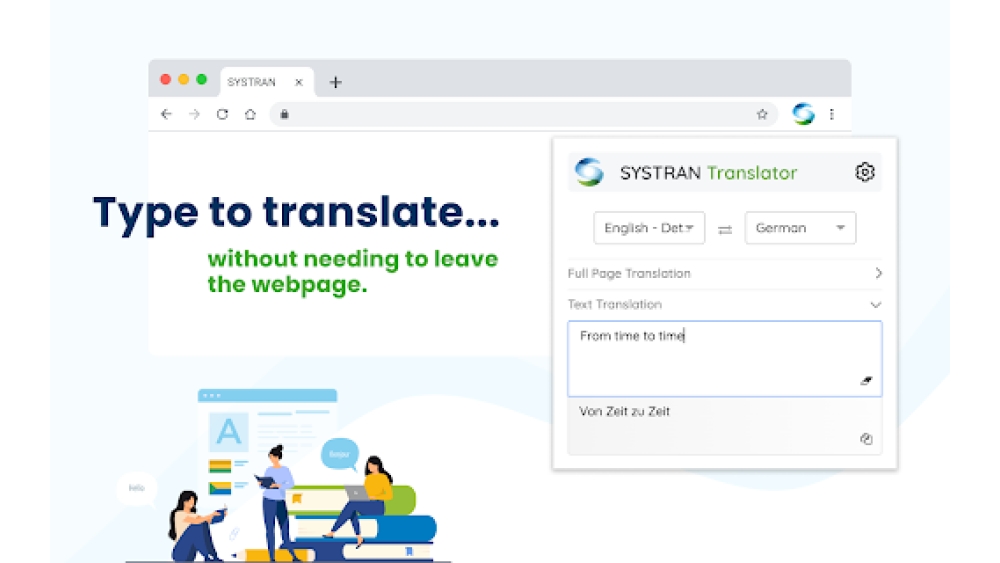Close the SYSTRAN tab
Image resolution: width=1000 pixels, height=563 pixels.
(x=298, y=82)
